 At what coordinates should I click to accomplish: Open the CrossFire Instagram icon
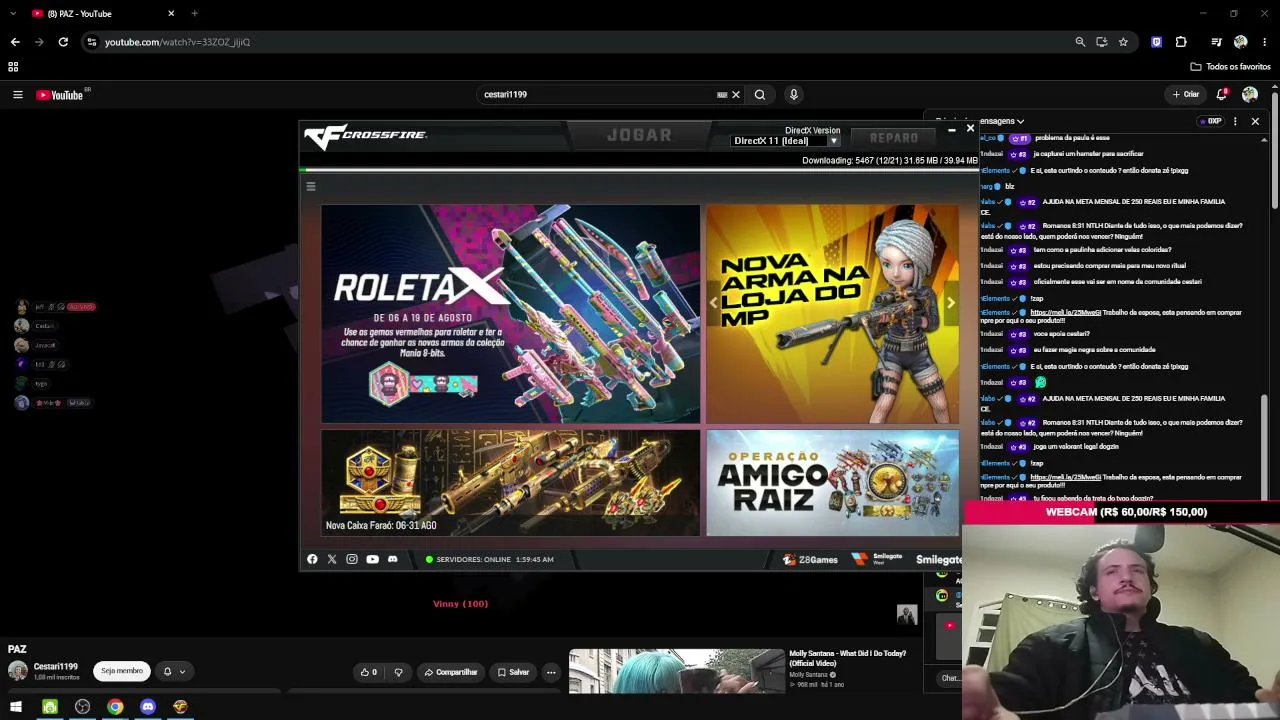click(x=352, y=559)
